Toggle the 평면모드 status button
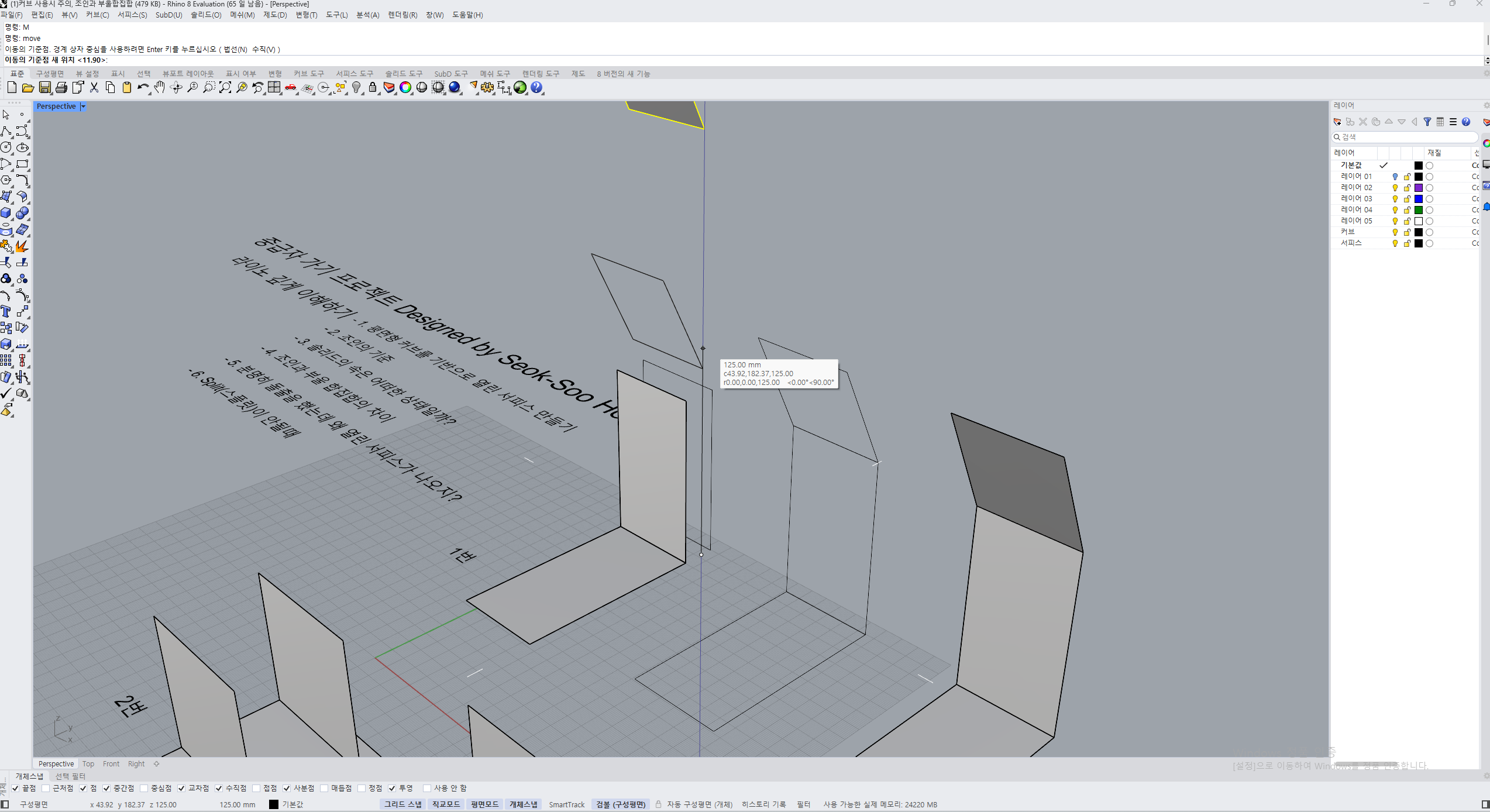 484,804
